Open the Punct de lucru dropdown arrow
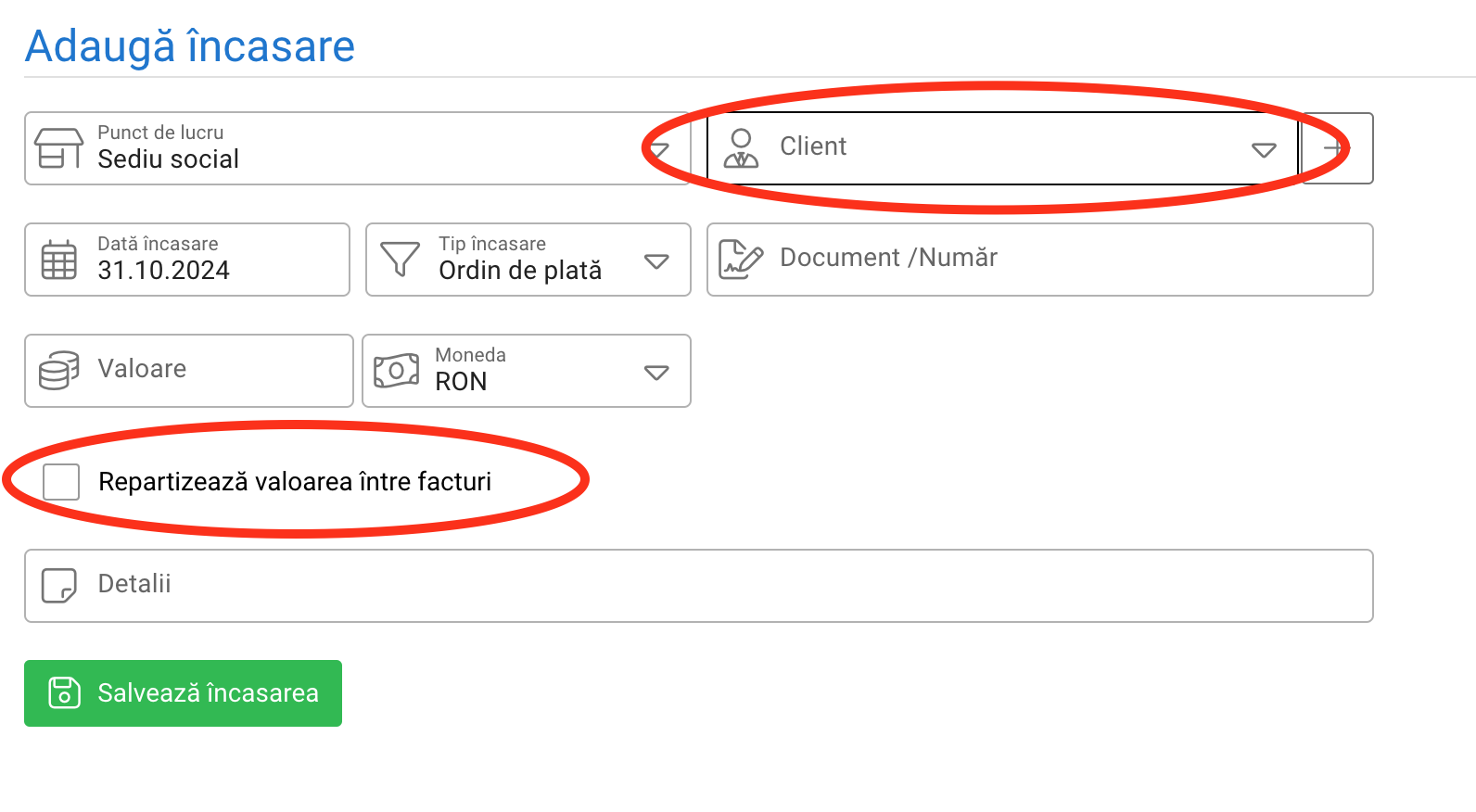 point(659,150)
